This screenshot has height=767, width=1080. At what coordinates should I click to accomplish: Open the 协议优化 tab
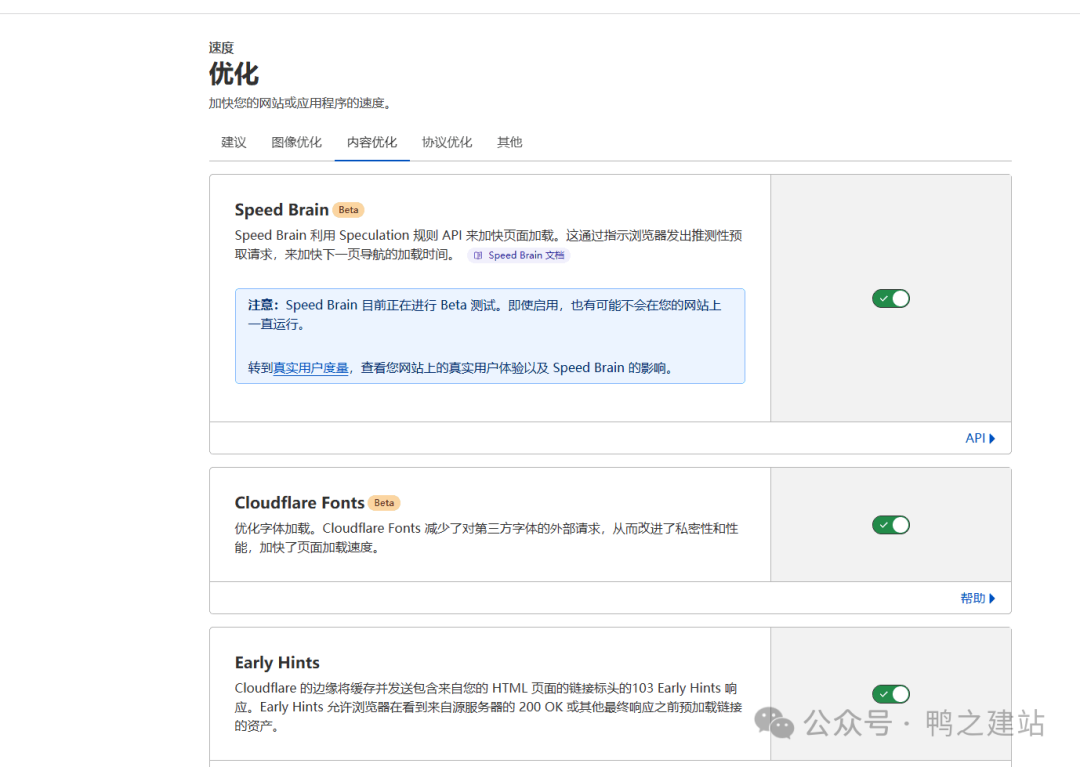447,142
